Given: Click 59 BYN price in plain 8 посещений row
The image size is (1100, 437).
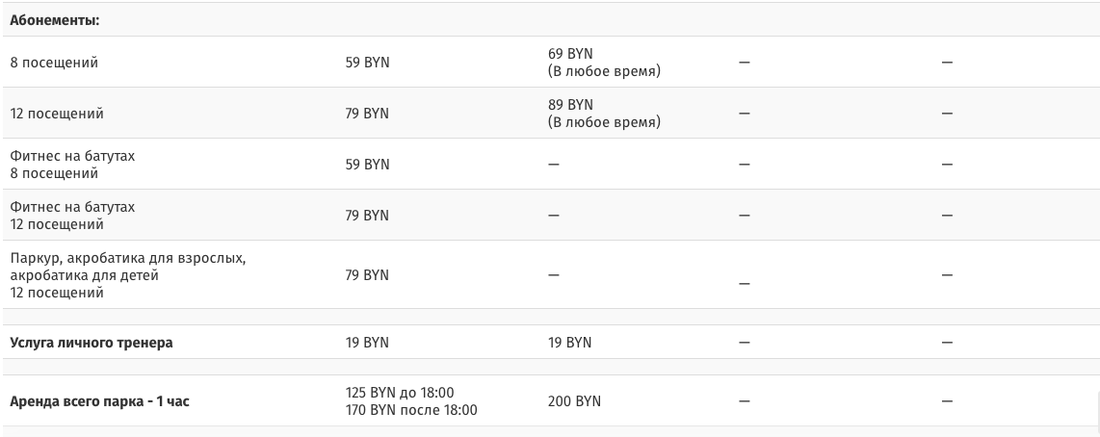Looking at the screenshot, I should point(367,62).
